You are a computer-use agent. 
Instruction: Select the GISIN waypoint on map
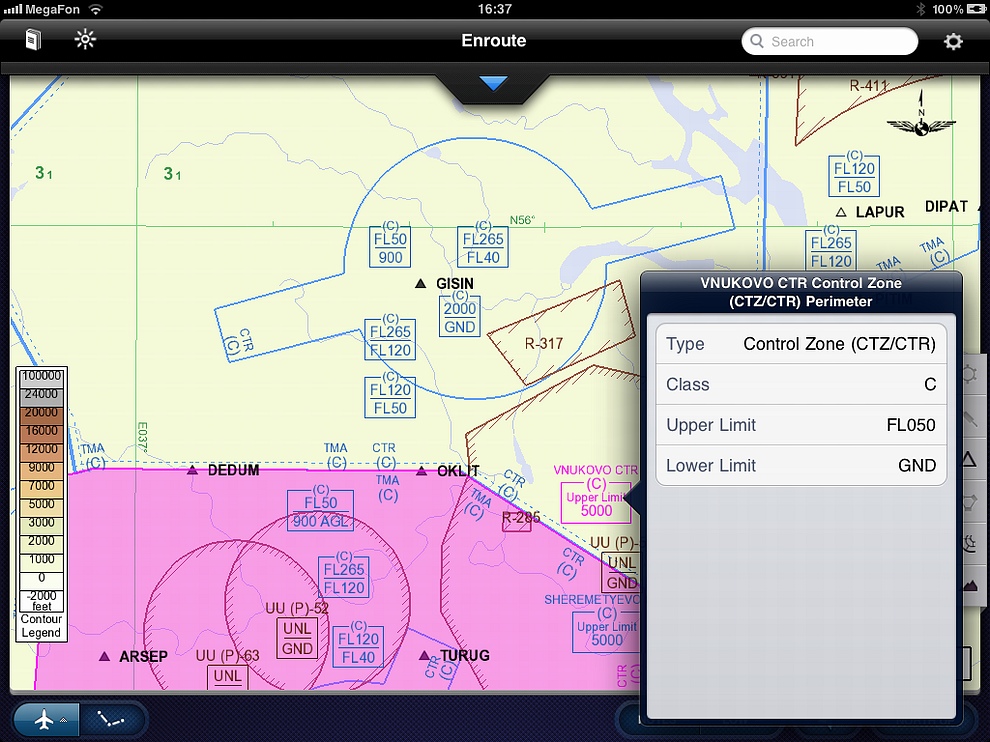pyautogui.click(x=422, y=284)
